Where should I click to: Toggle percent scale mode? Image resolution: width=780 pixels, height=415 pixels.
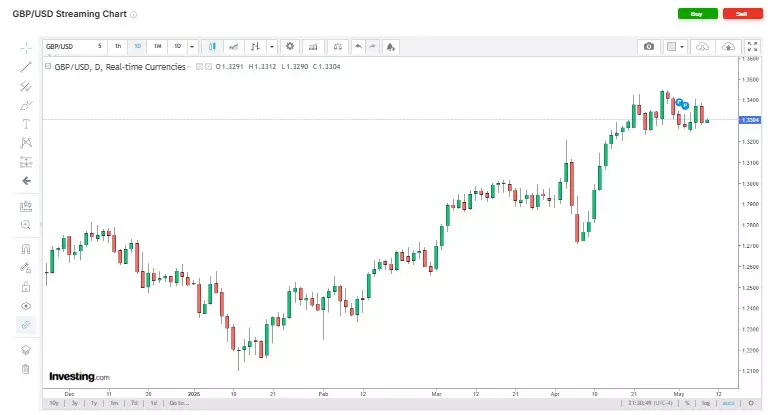coord(687,403)
